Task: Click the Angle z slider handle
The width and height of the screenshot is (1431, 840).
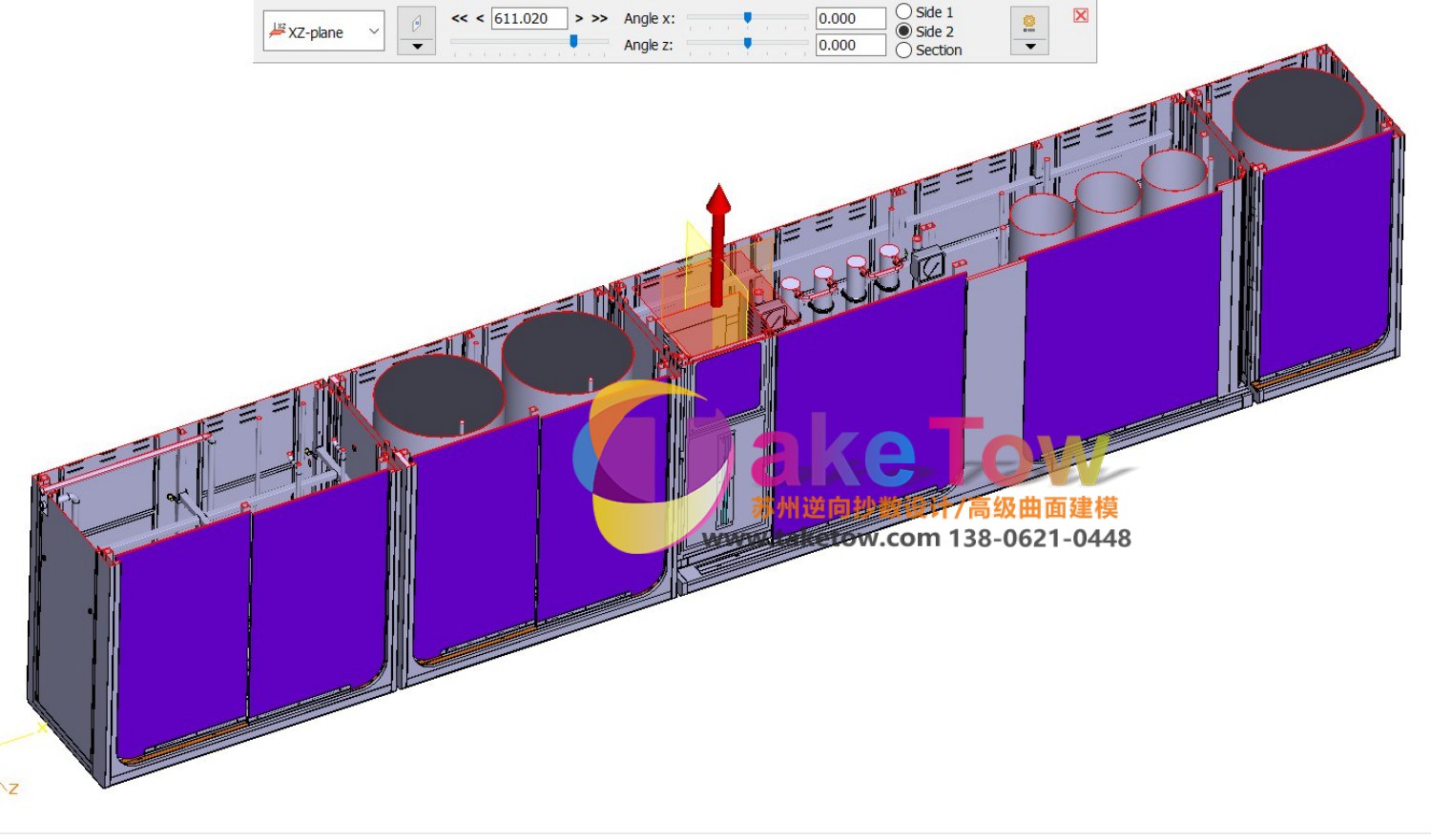Action: (x=748, y=43)
